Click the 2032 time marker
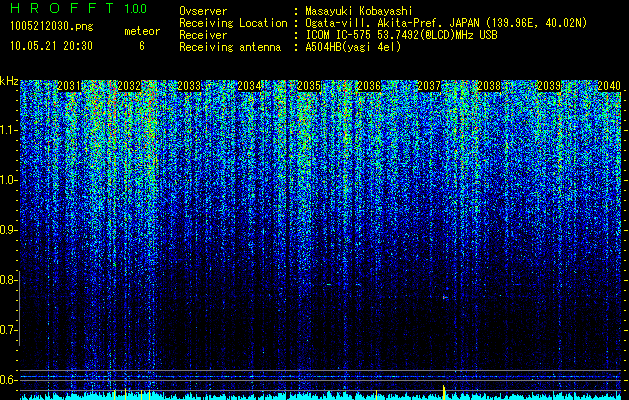629x400 pixels. click(129, 86)
